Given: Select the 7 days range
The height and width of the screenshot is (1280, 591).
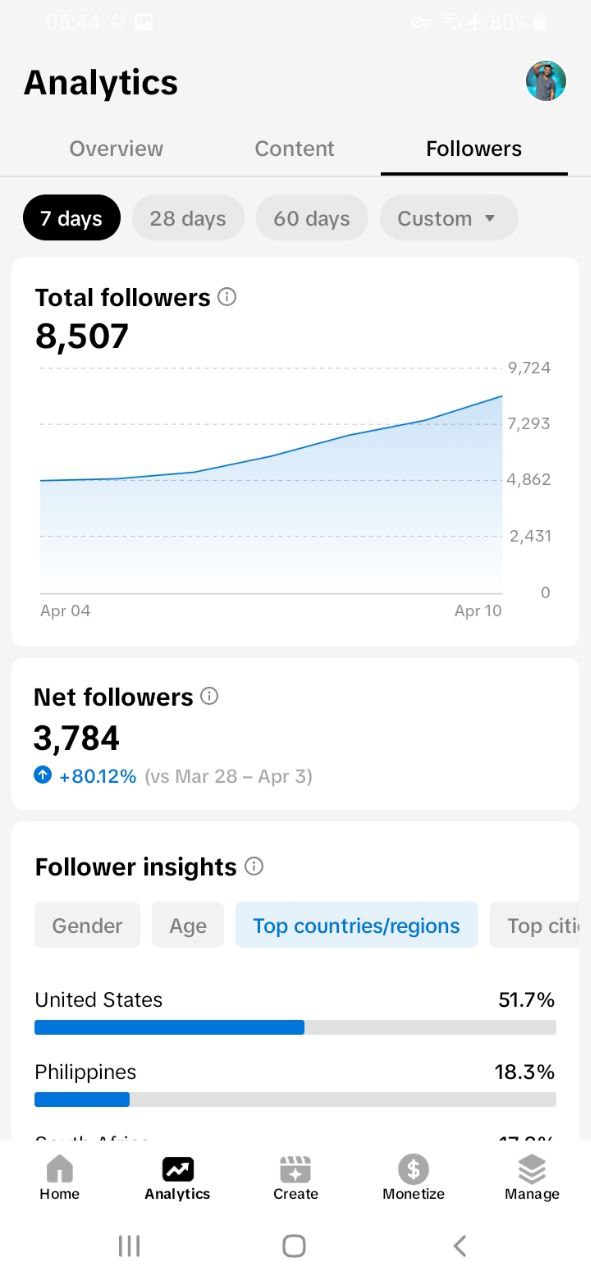Looking at the screenshot, I should [71, 218].
